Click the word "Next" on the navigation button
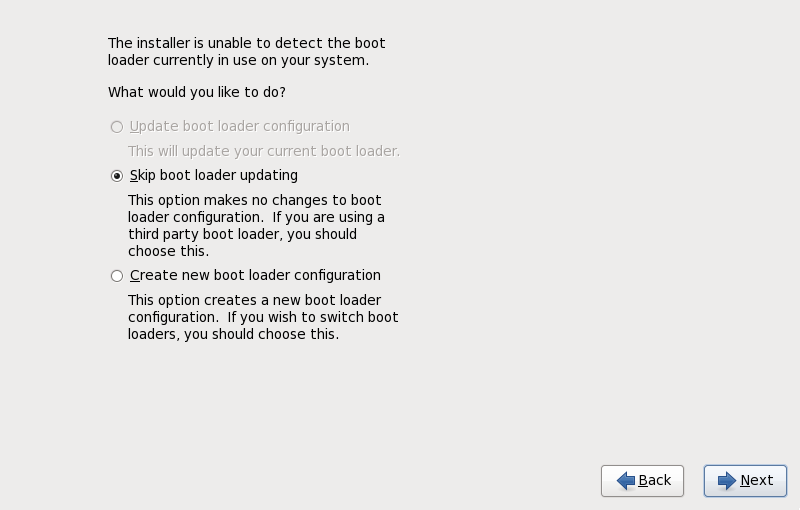This screenshot has height=510, width=800. click(756, 481)
